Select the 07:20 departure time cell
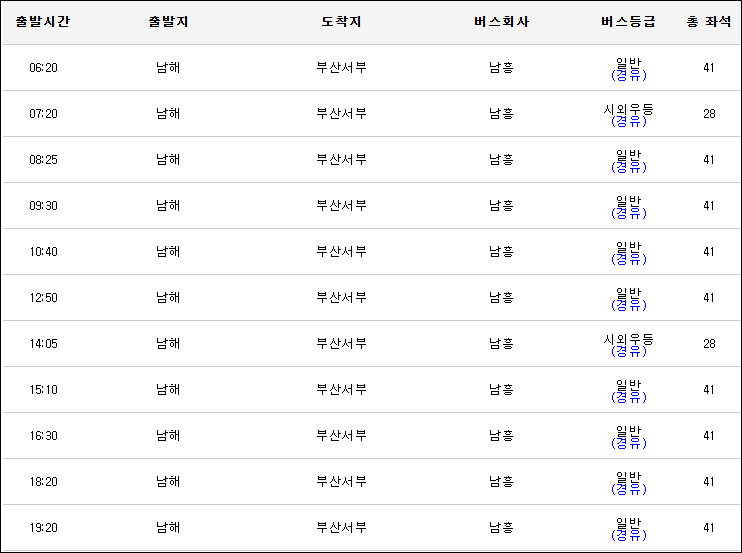Image resolution: width=742 pixels, height=553 pixels. coord(44,114)
